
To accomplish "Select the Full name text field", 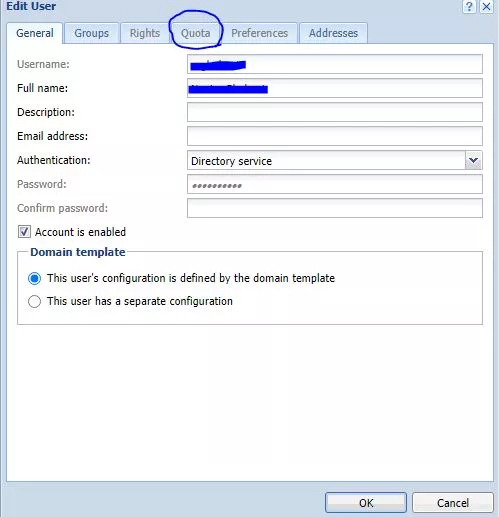I will [x=335, y=88].
